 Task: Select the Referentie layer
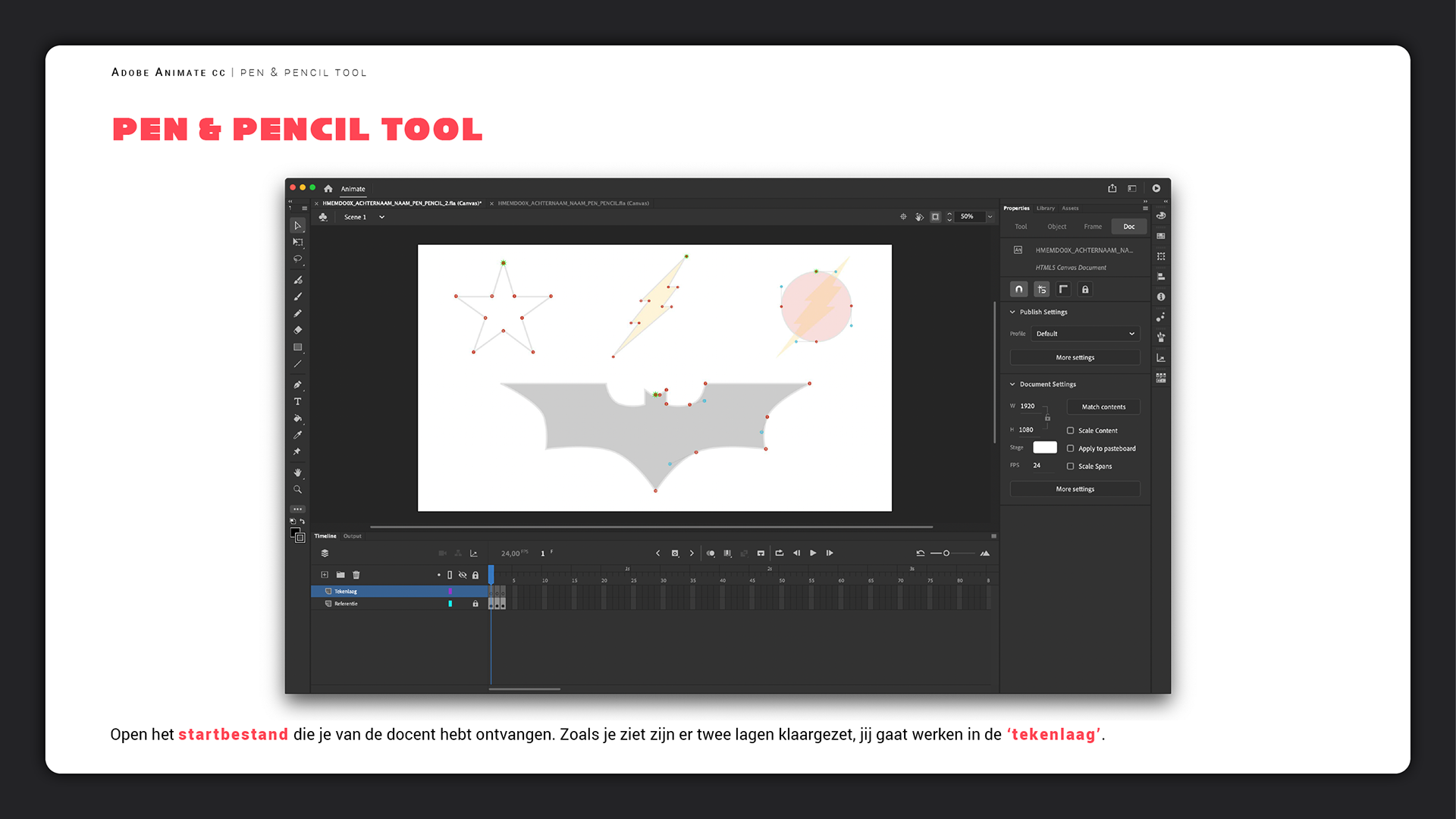coord(347,604)
